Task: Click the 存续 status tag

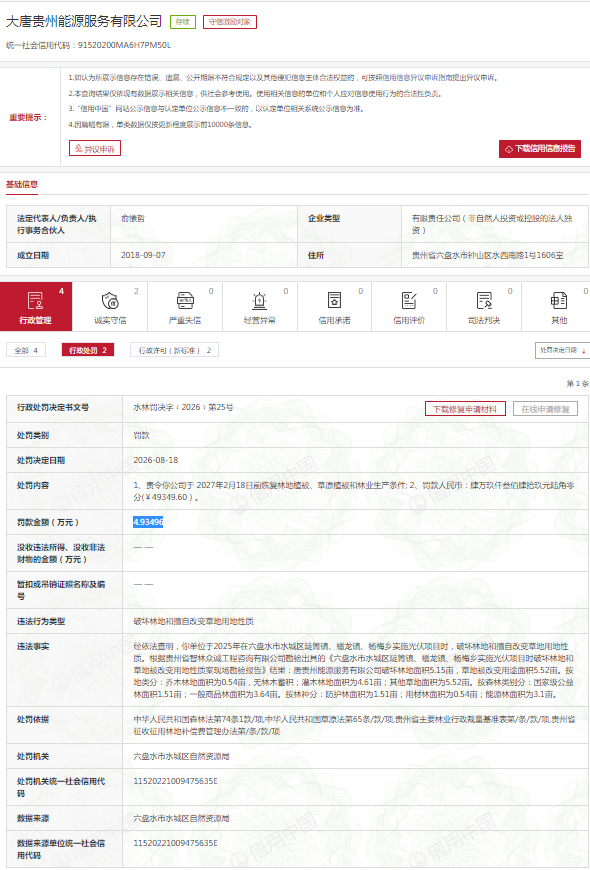Action: [x=183, y=22]
